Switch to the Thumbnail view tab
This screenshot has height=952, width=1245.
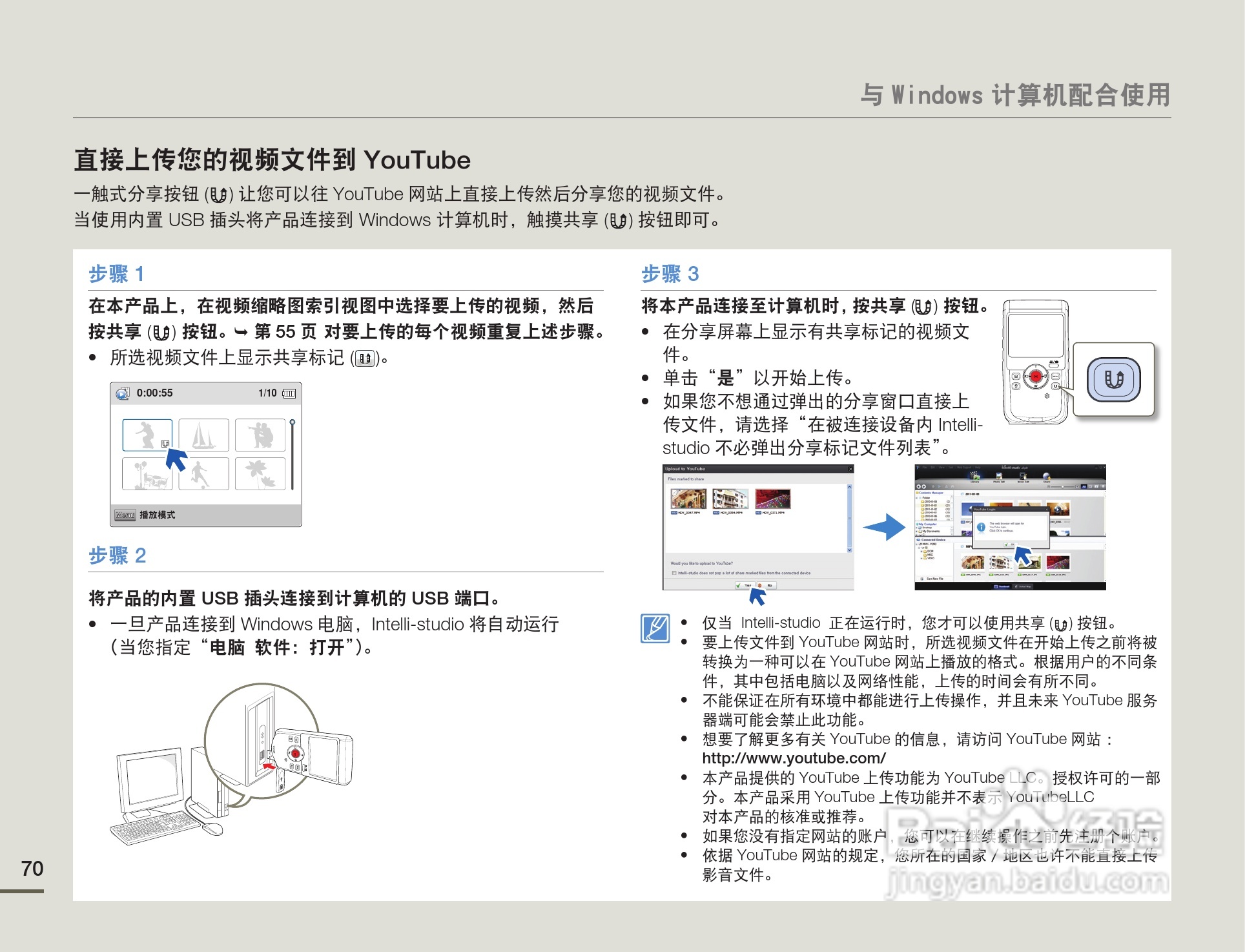click(x=1002, y=586)
